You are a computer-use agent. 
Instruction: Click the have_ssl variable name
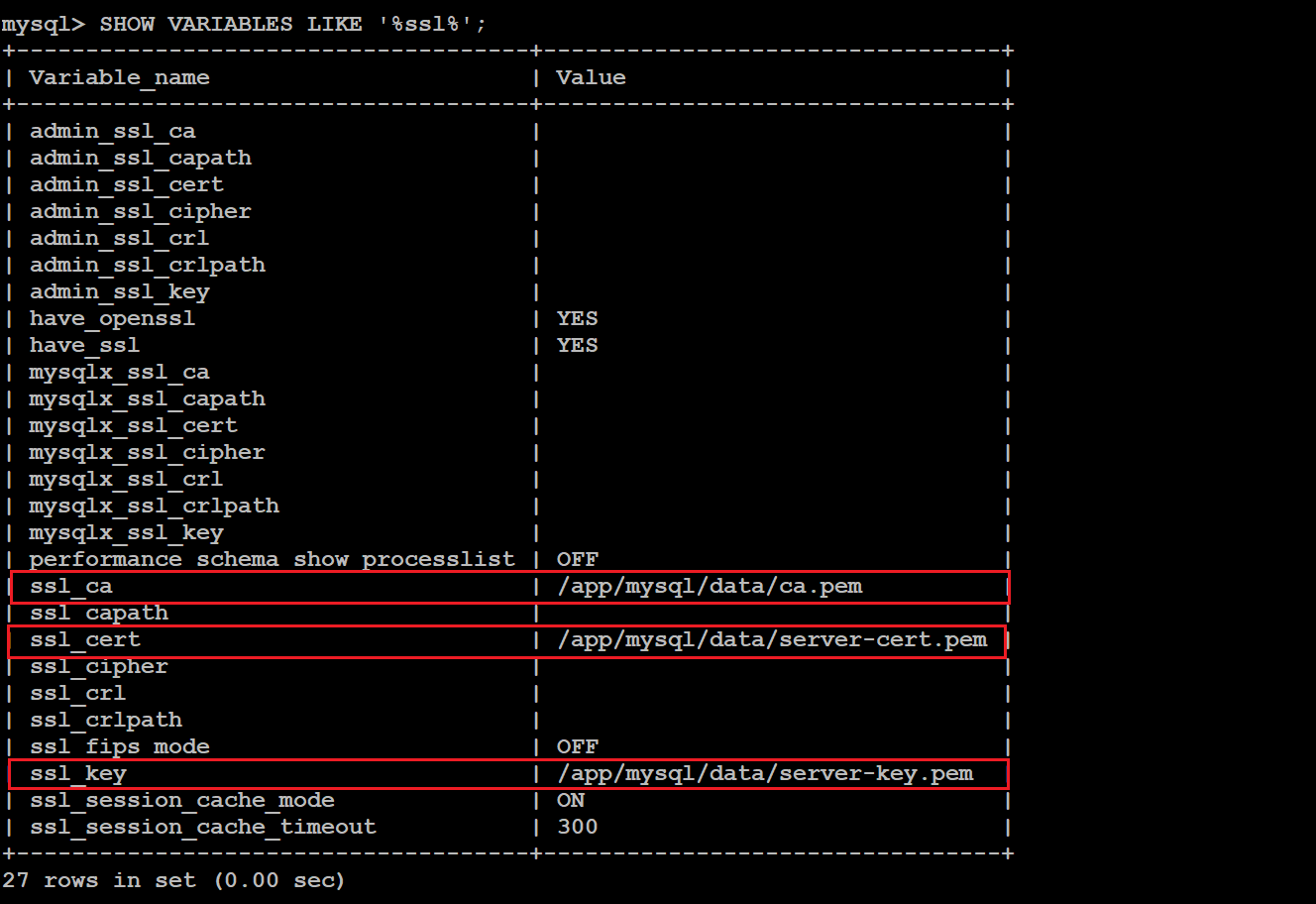click(84, 345)
